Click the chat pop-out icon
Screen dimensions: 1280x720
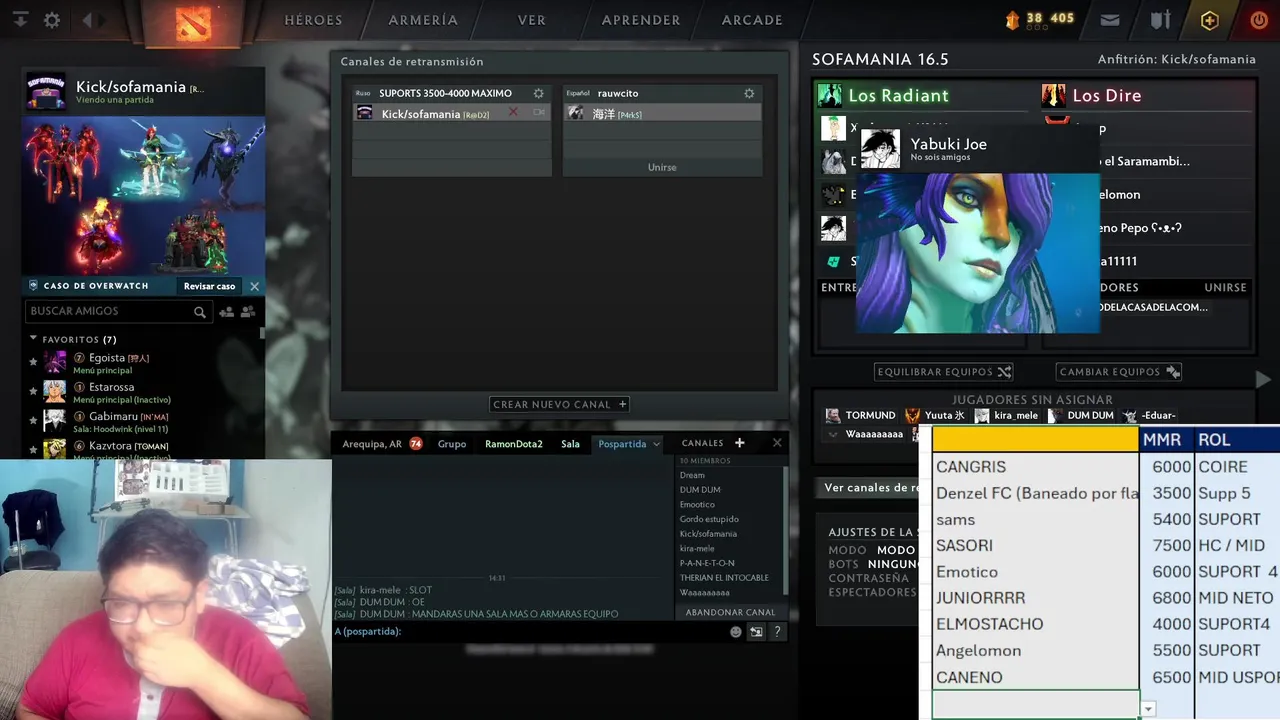click(x=756, y=632)
